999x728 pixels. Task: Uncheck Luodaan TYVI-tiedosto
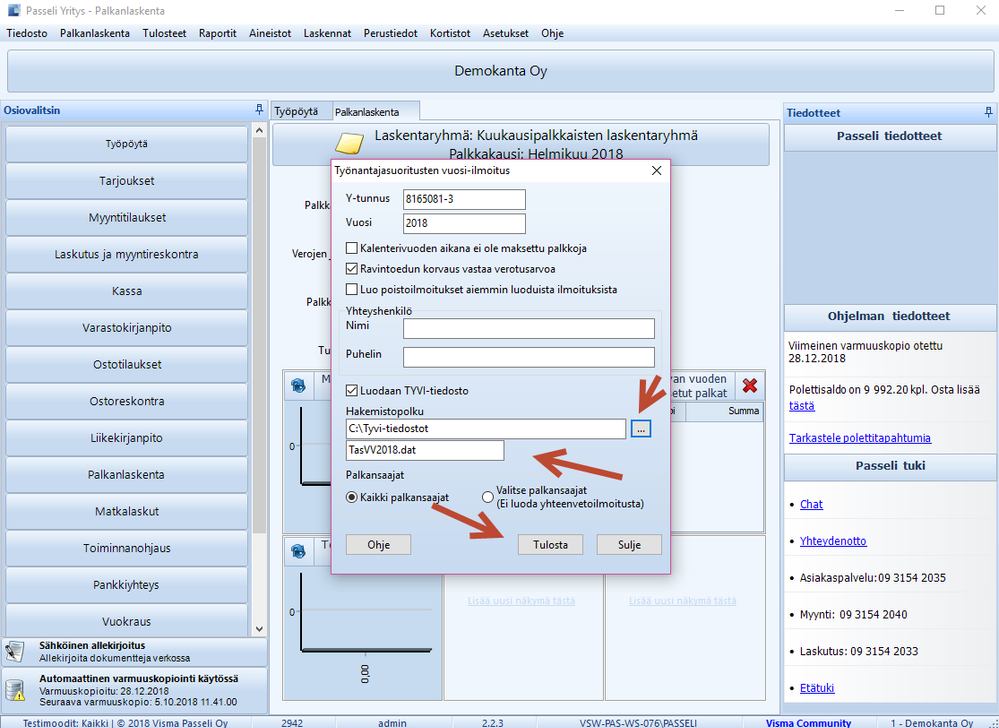coord(352,390)
